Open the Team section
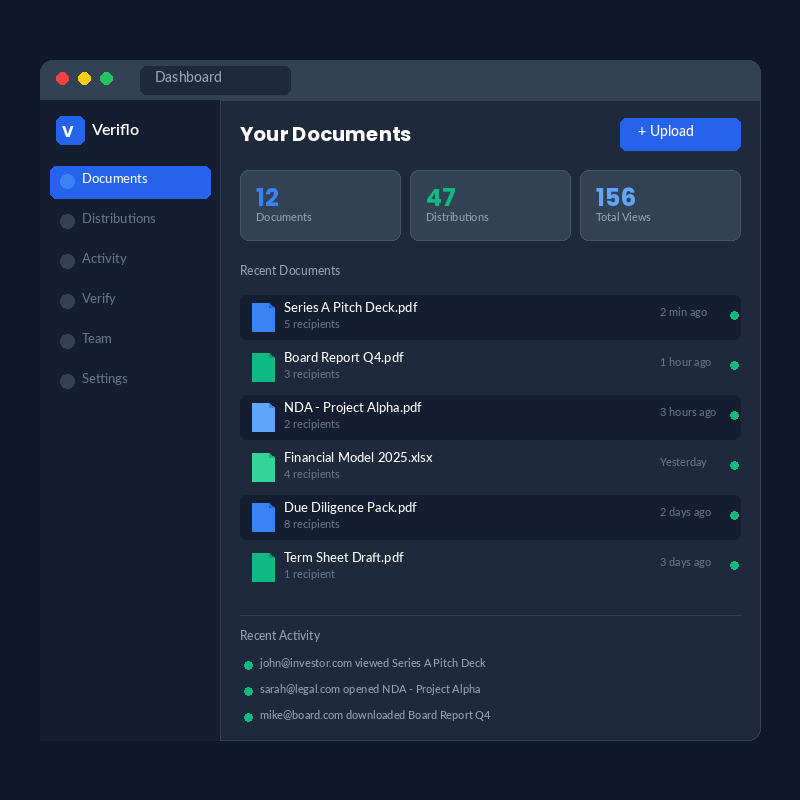Viewport: 800px width, 800px height. 96,339
